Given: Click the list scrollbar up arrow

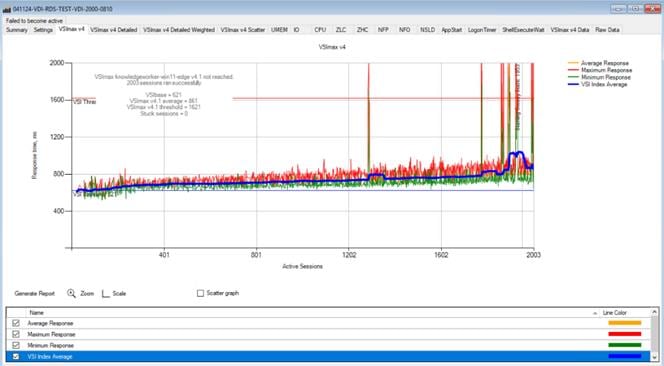Looking at the screenshot, I should tap(655, 312).
